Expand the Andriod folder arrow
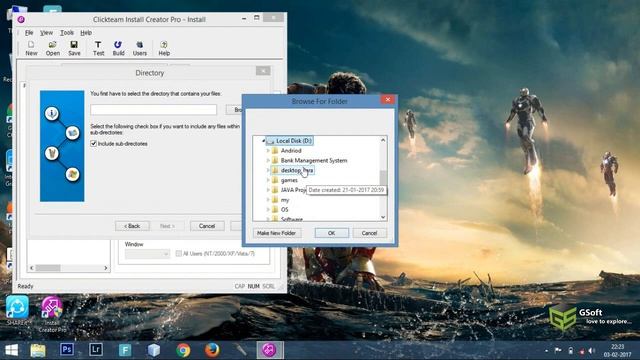The height and width of the screenshot is (360, 640). 268,151
